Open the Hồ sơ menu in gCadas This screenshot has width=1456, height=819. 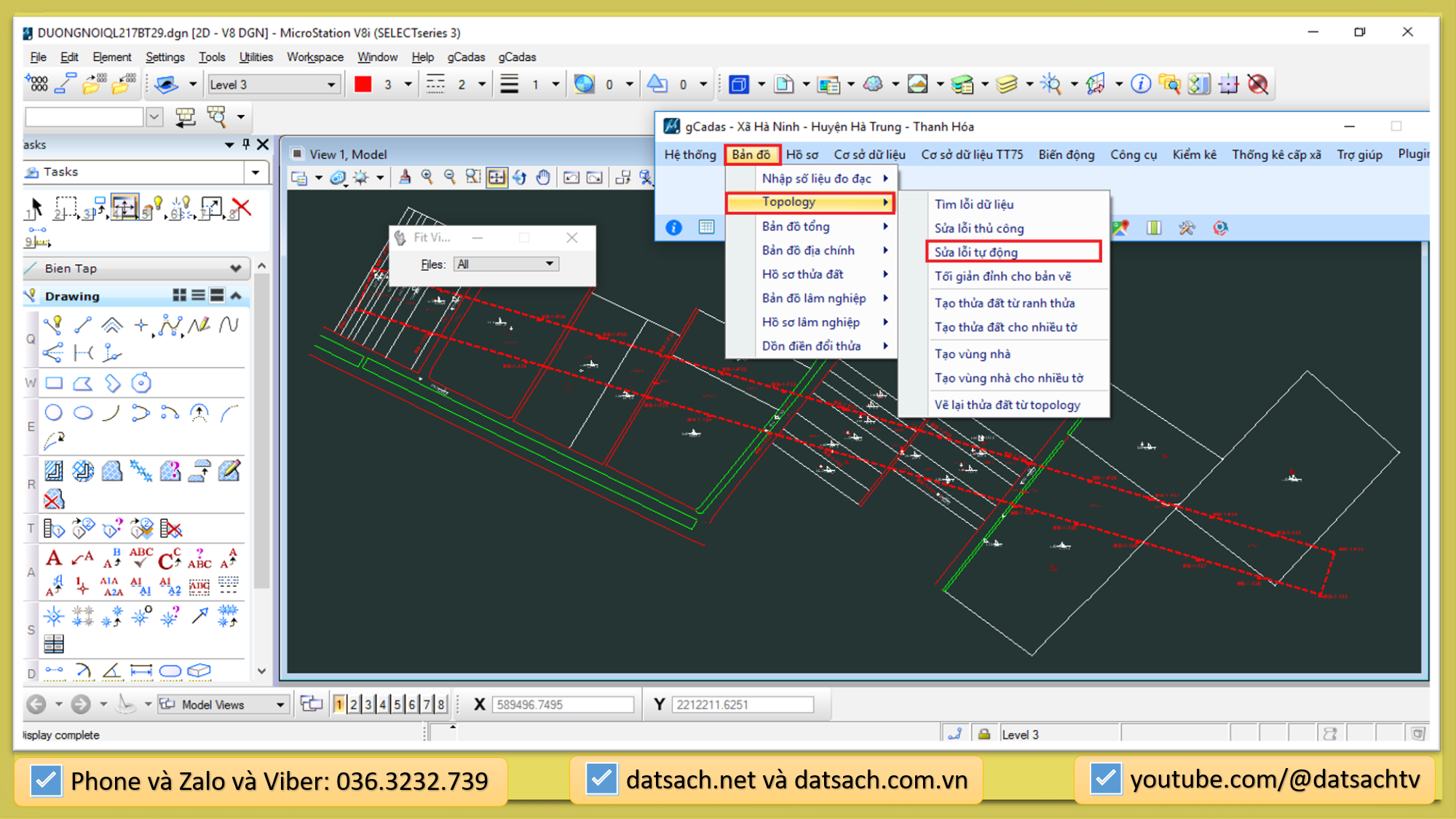(802, 154)
